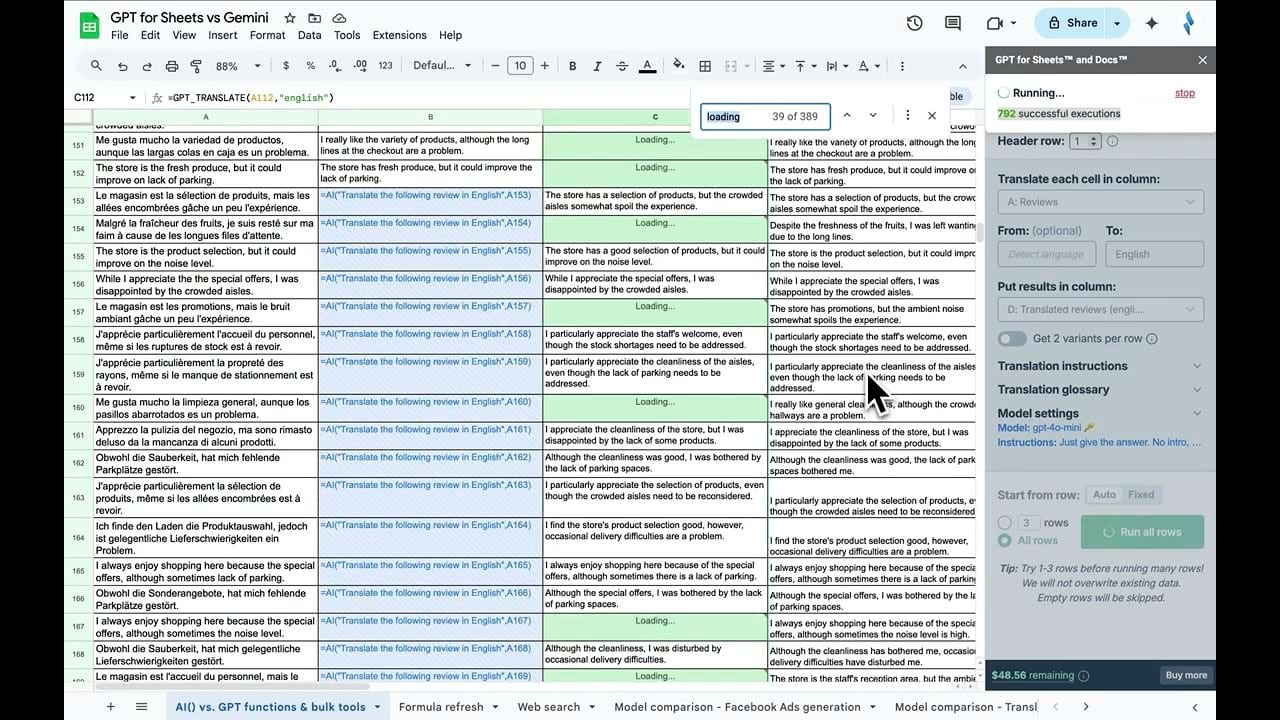Add a new sheet

111,706
